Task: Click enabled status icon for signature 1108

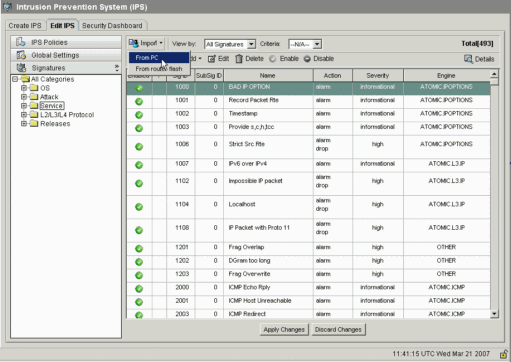Action: pos(139,230)
